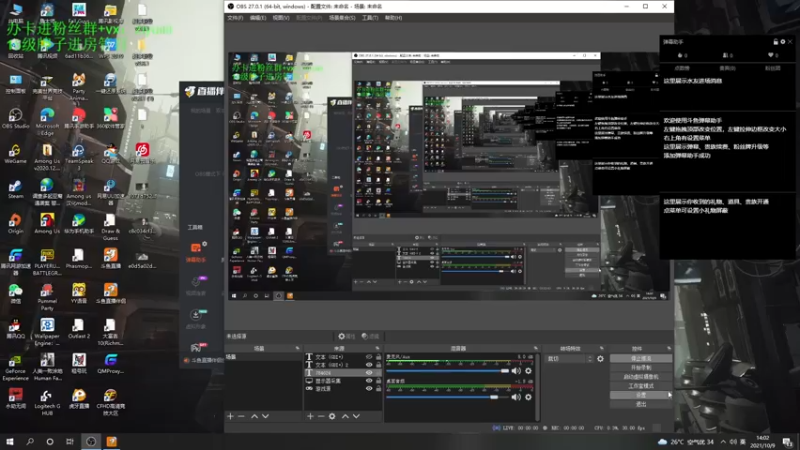Open the 工具(T) menu

coord(370,18)
